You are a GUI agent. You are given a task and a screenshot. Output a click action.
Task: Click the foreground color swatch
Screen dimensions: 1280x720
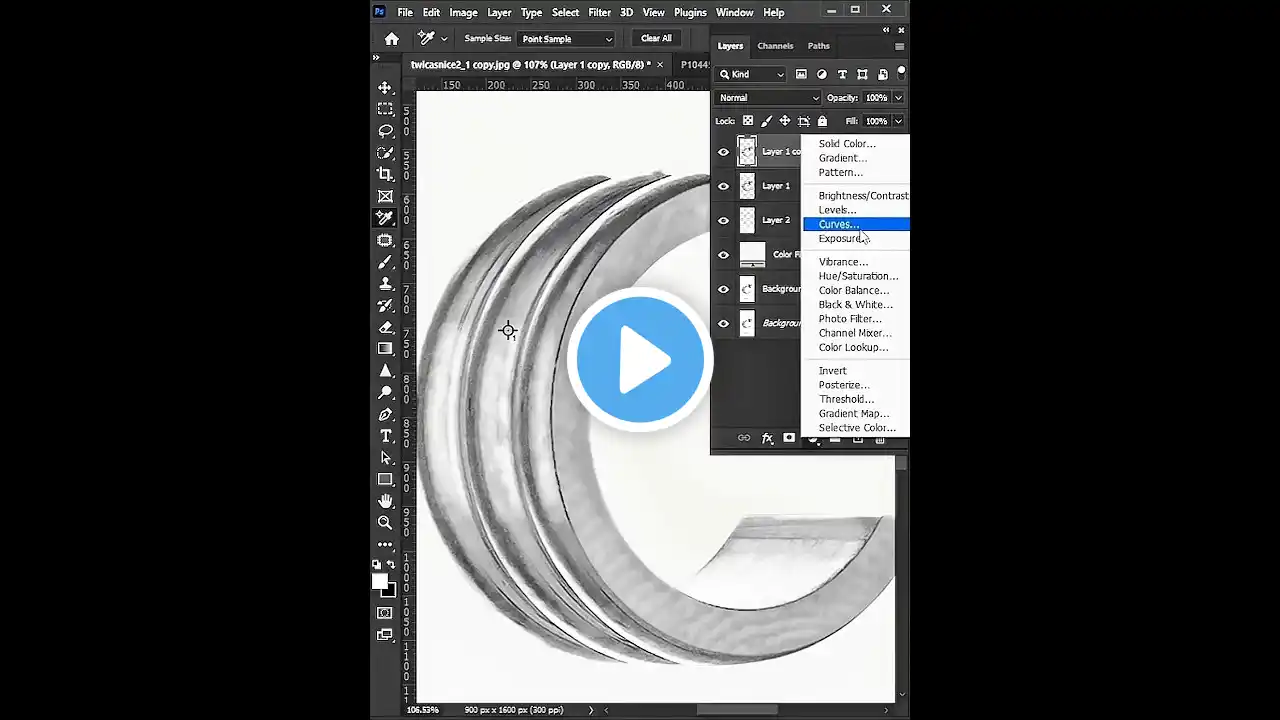[x=381, y=582]
